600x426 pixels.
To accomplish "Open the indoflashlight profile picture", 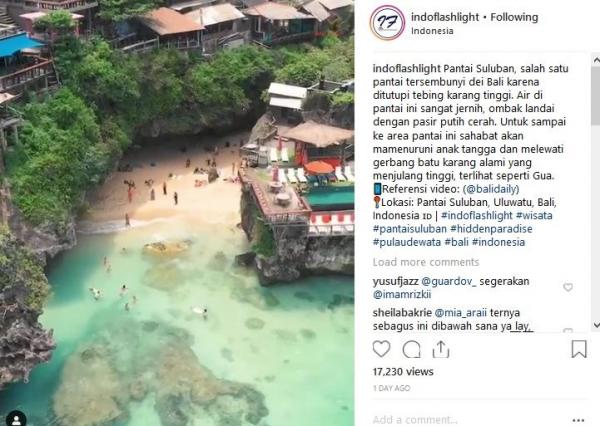I will point(387,23).
